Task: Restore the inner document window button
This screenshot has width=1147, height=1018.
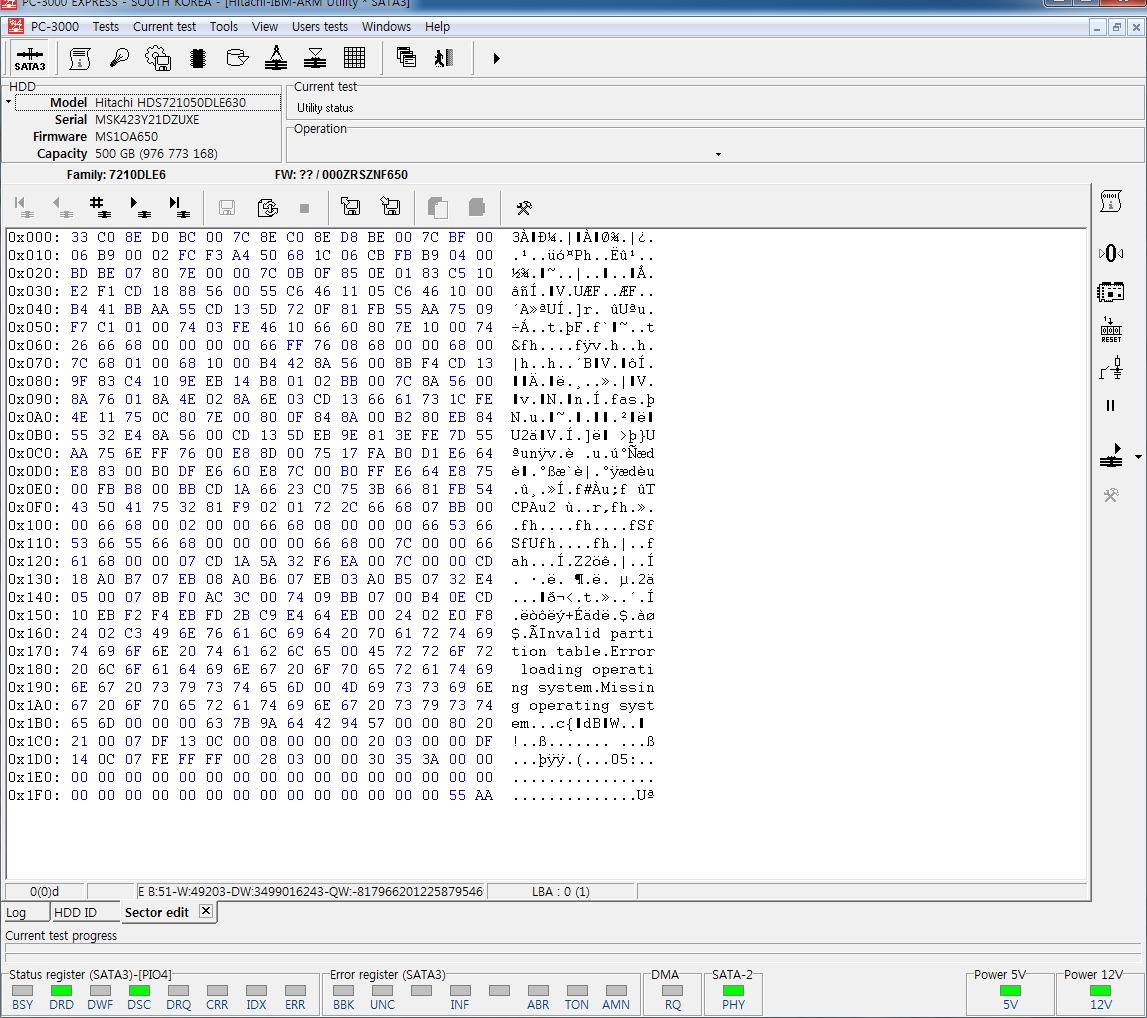Action: click(x=1116, y=28)
